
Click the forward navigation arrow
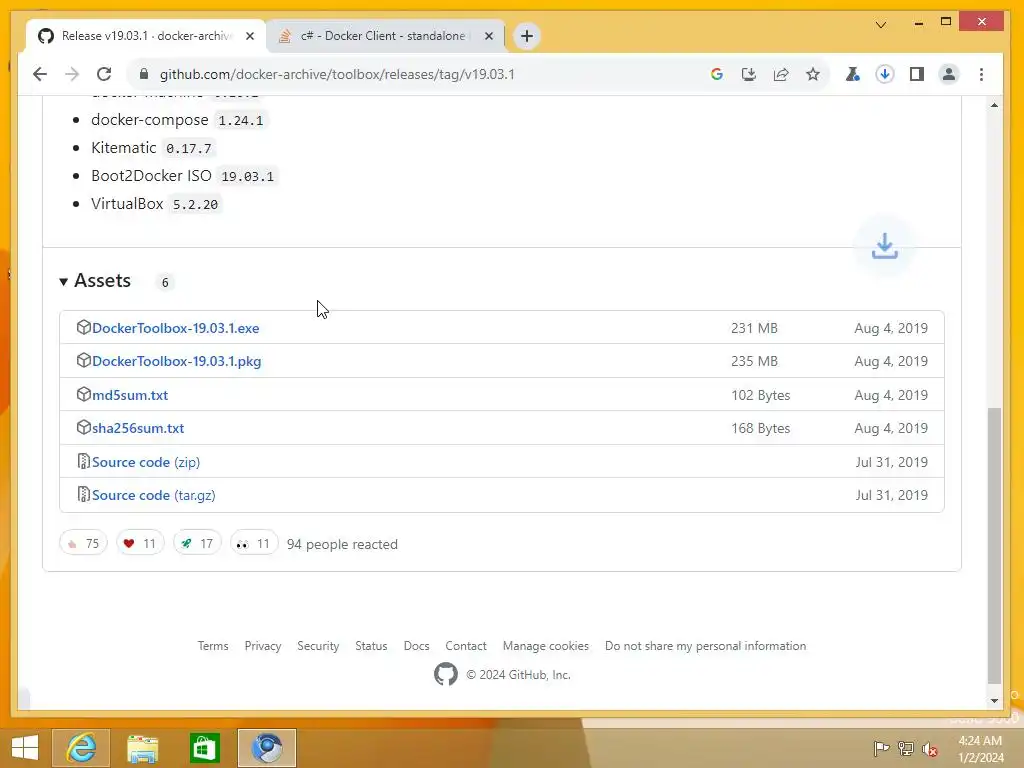click(x=72, y=74)
